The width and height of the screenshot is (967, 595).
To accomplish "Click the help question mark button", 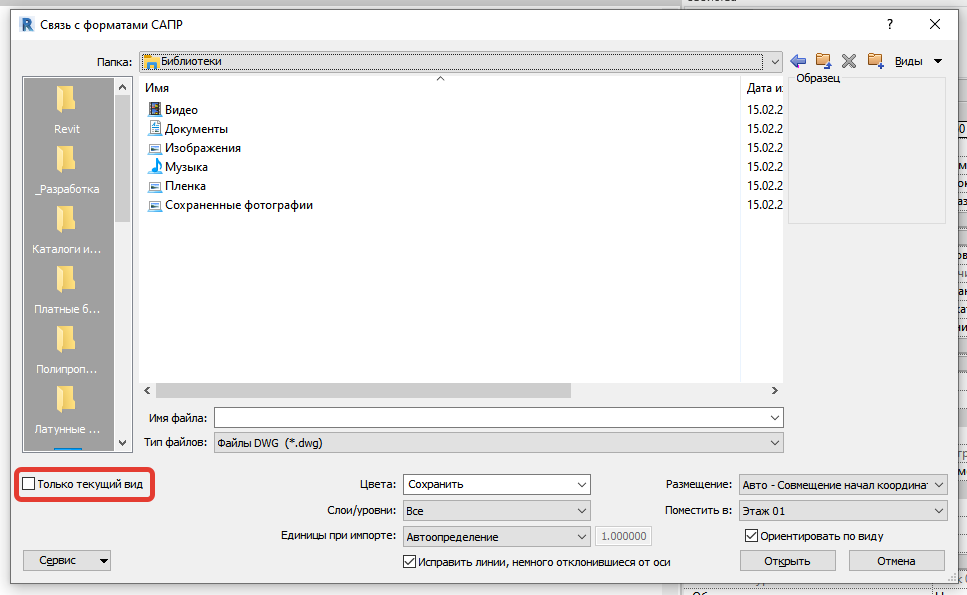I will 889,25.
